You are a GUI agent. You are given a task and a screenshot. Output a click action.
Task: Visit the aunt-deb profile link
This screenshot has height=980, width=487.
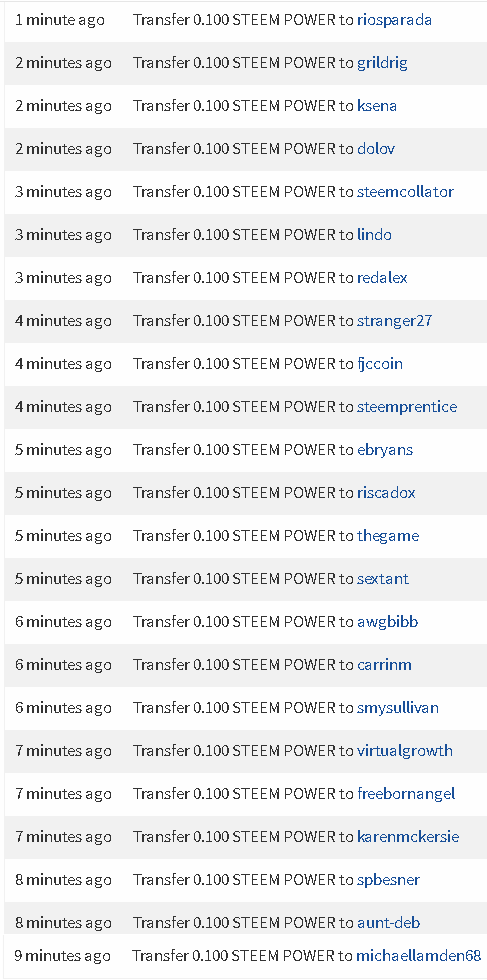tap(388, 923)
